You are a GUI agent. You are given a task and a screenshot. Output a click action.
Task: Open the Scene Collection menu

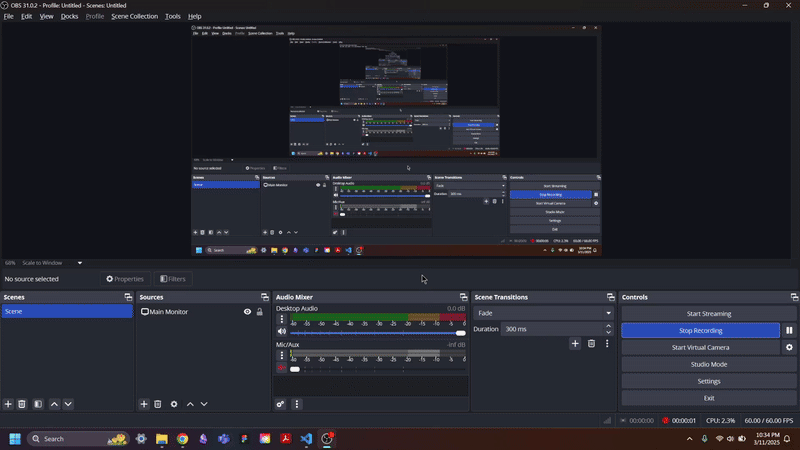[x=134, y=17]
